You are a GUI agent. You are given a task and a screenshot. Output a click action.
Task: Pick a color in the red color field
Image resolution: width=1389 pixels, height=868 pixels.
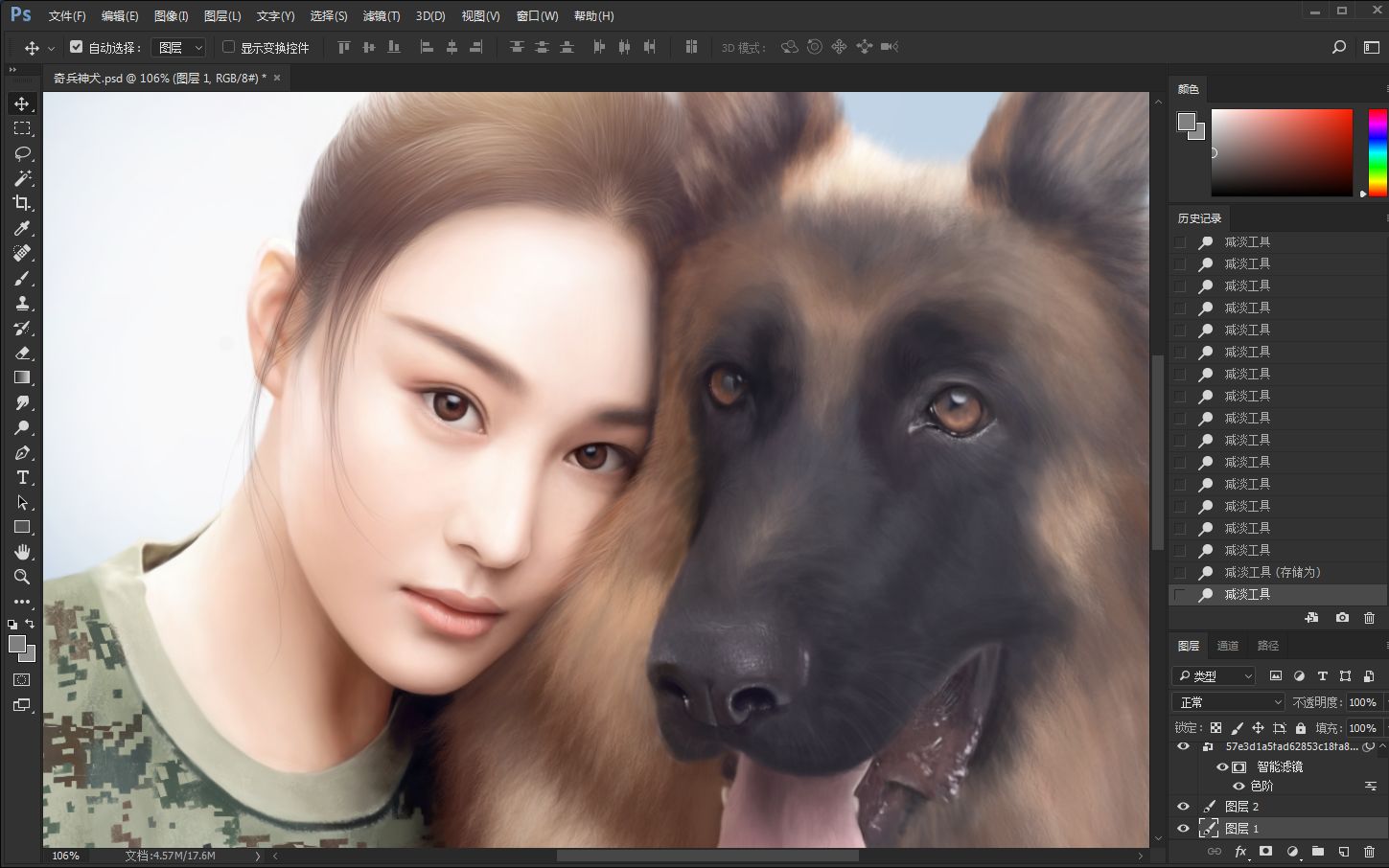coord(1282,152)
